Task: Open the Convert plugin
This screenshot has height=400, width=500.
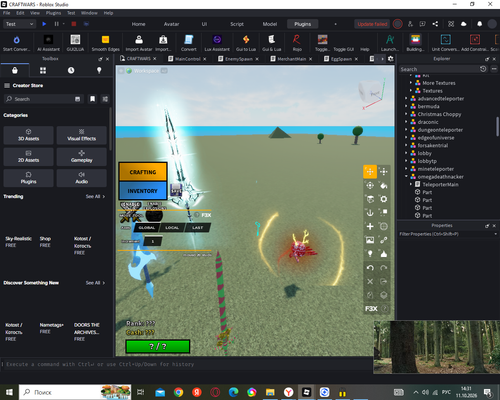Action: click(x=189, y=43)
